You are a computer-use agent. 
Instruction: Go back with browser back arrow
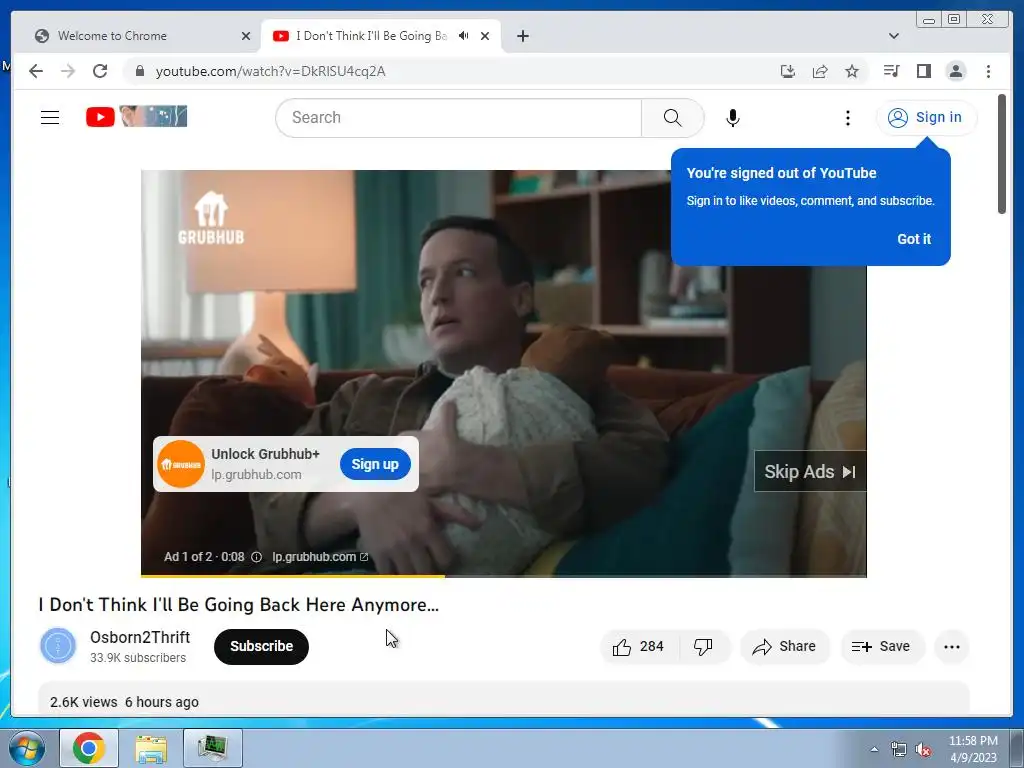pyautogui.click(x=36, y=71)
